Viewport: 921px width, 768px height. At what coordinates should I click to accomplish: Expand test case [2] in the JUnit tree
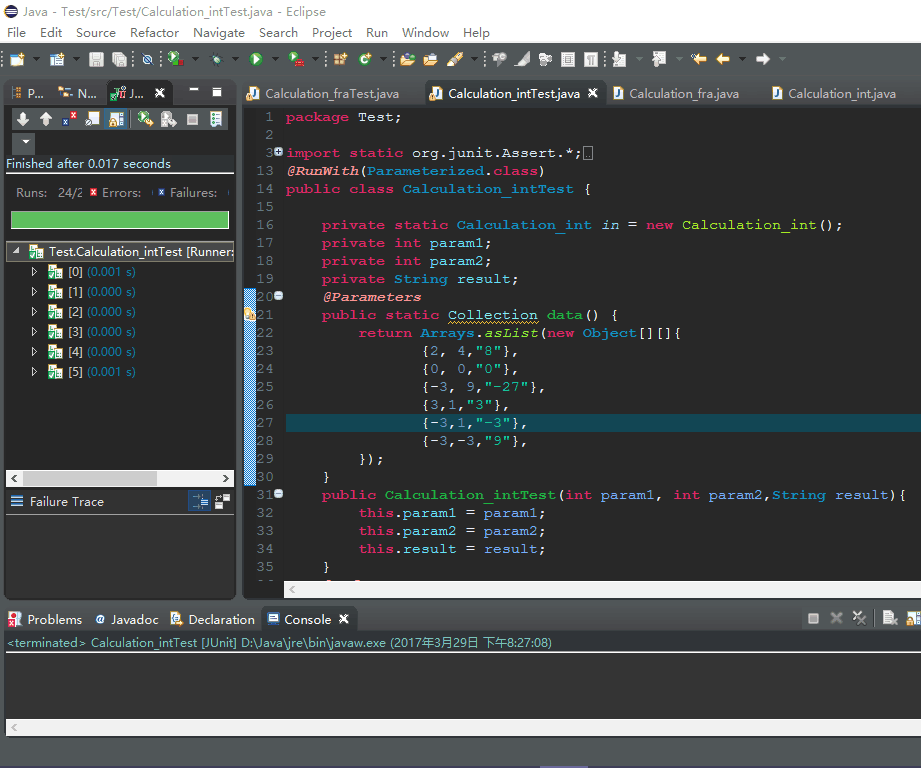(34, 312)
